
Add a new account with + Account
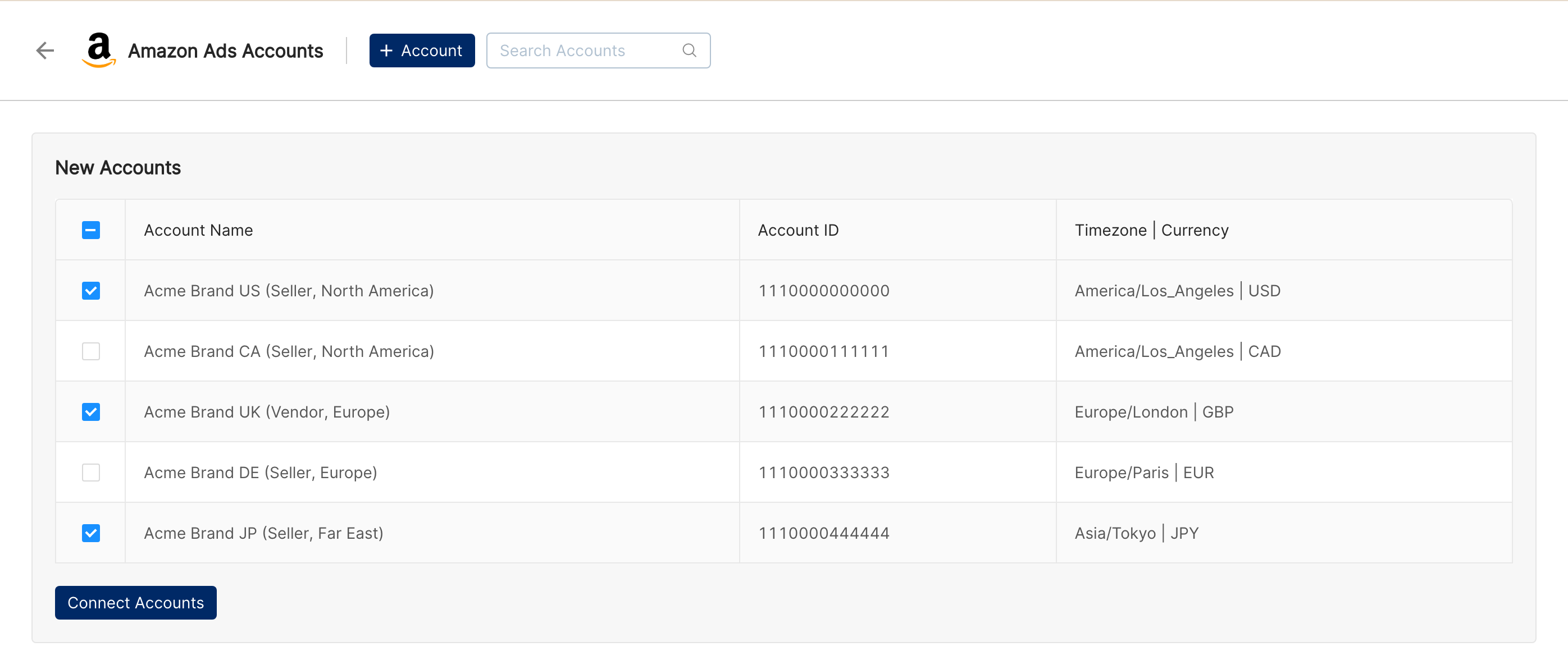422,51
